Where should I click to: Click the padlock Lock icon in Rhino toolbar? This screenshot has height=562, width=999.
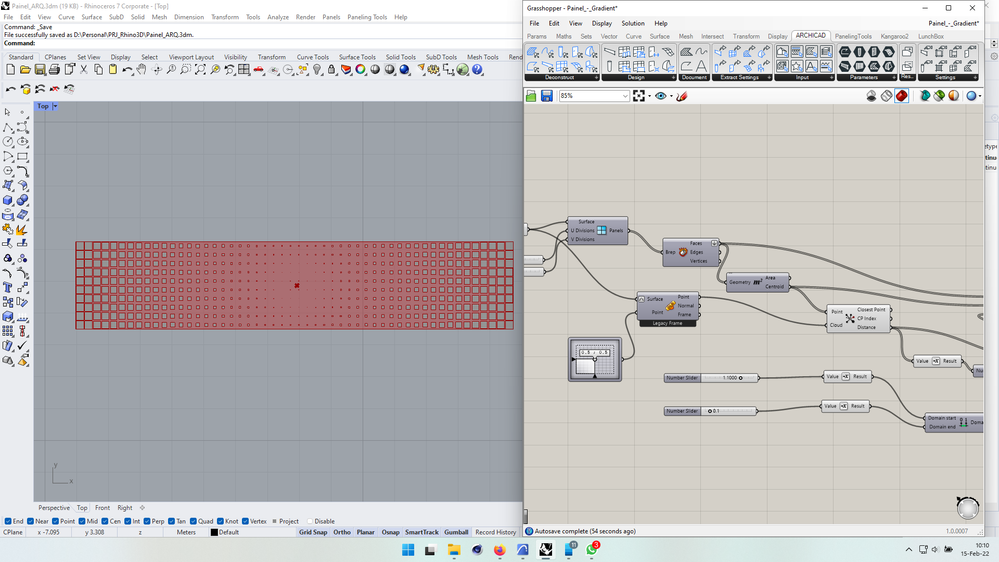[331, 69]
